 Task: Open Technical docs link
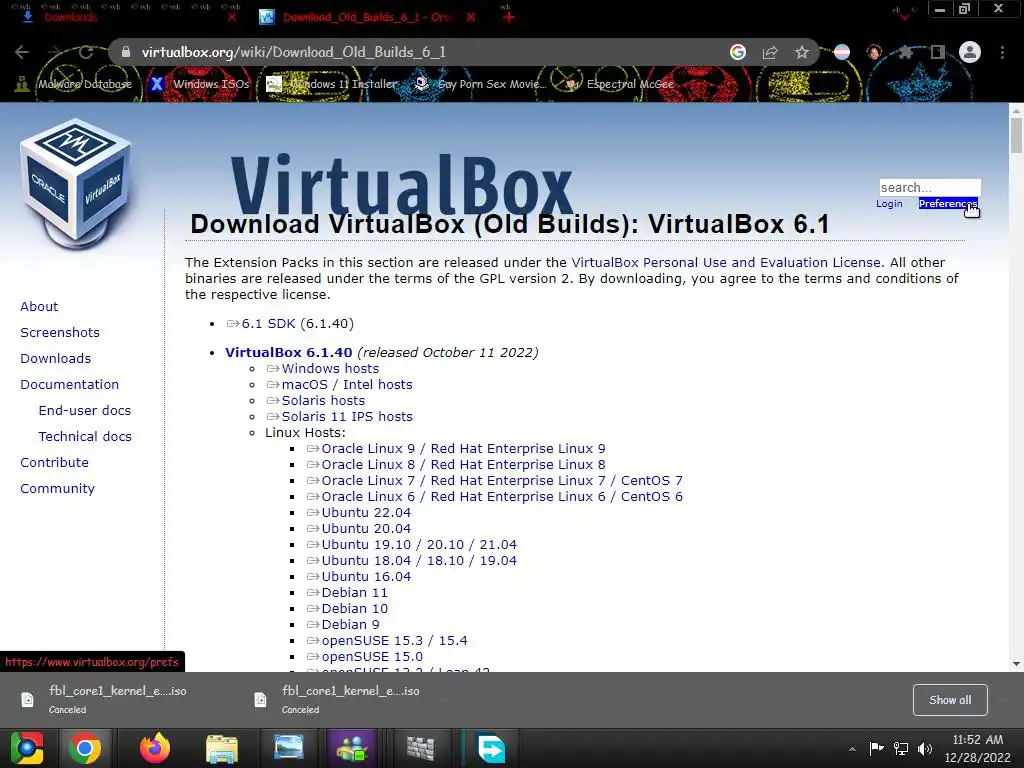85,436
